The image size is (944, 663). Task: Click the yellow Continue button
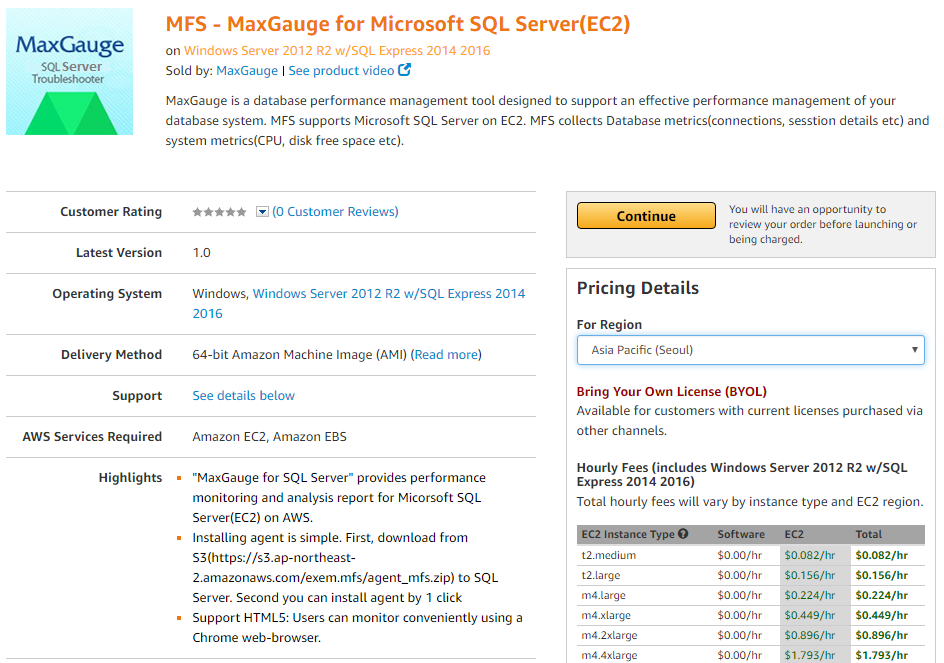coord(646,216)
